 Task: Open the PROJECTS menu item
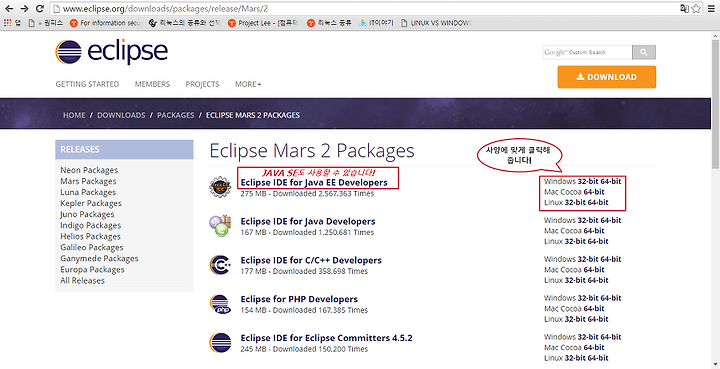202,84
